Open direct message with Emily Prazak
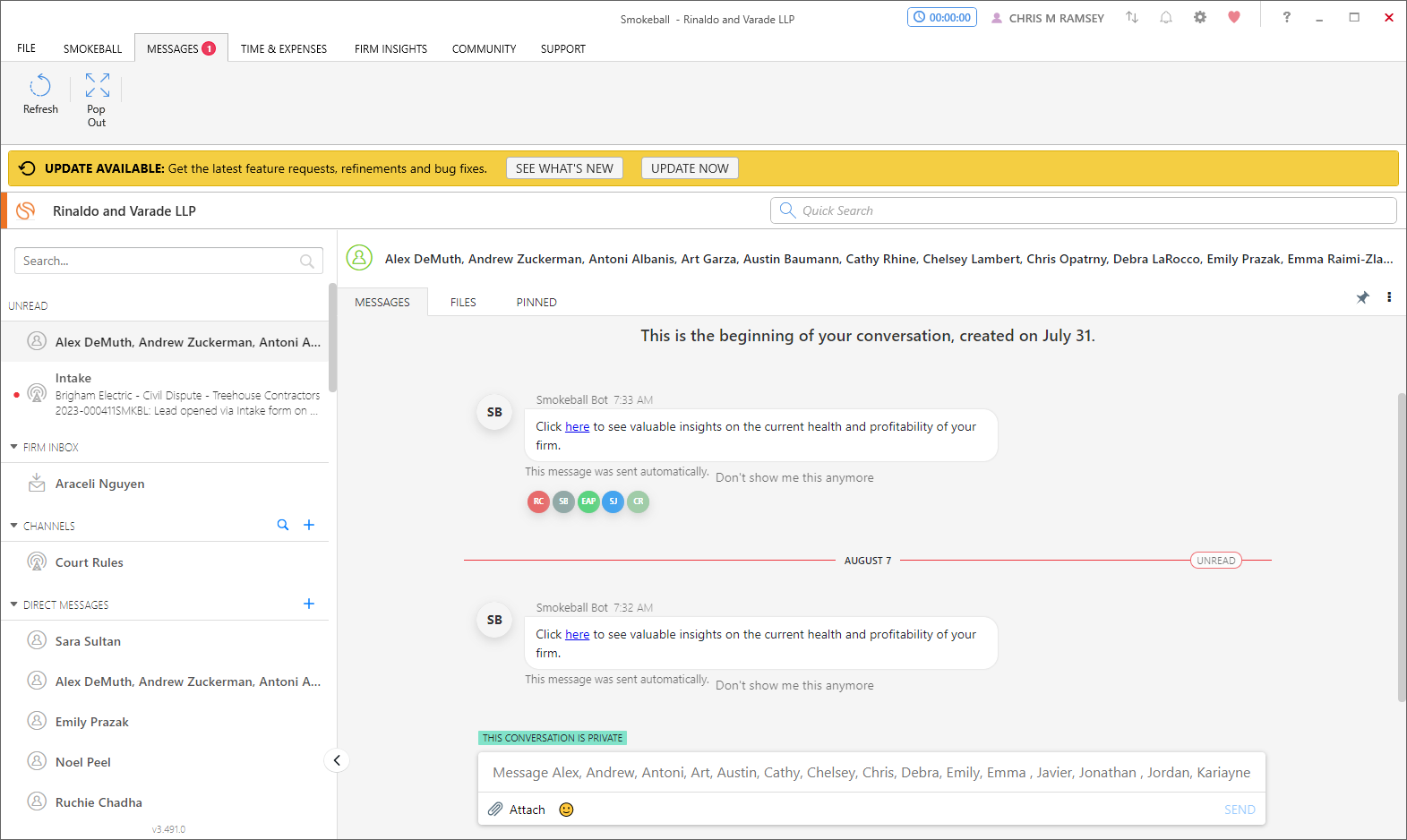 [x=165, y=722]
